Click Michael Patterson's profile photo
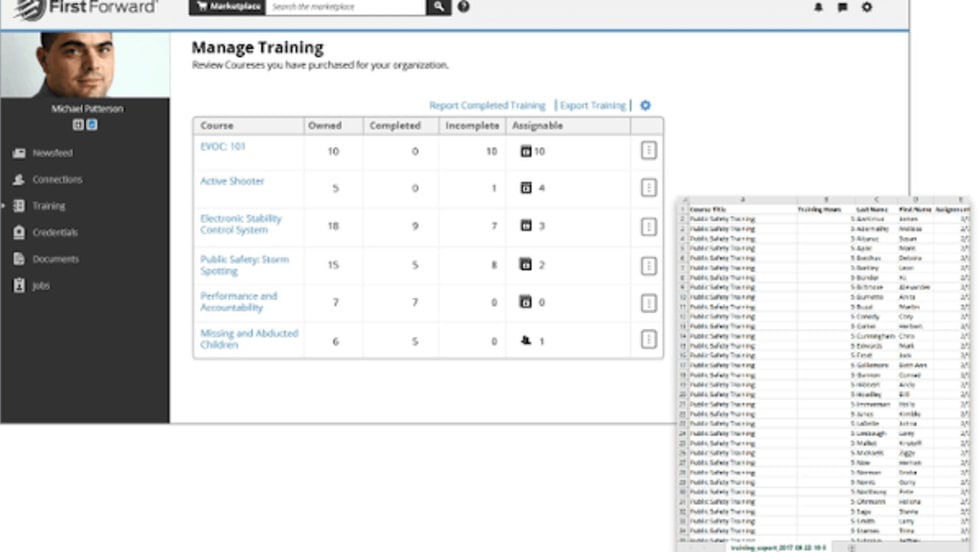980x552 pixels. (84, 64)
